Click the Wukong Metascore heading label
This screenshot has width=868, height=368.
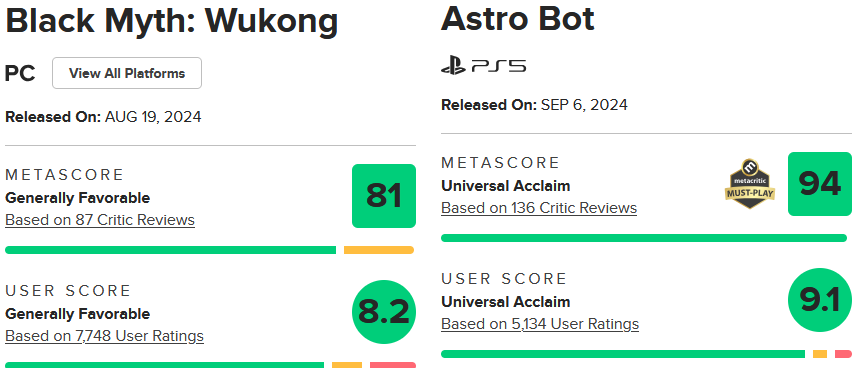pyautogui.click(x=64, y=175)
